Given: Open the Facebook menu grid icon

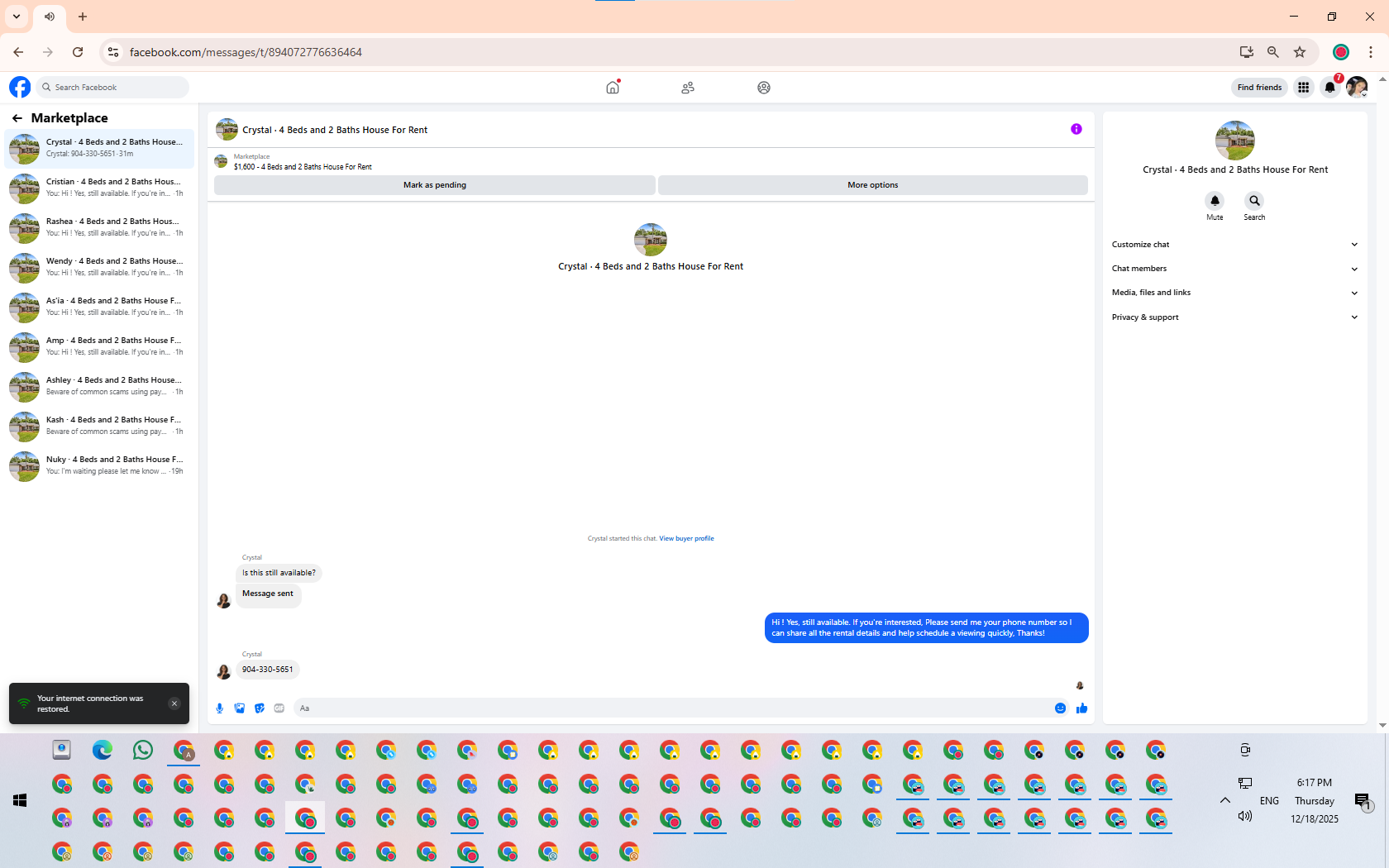Looking at the screenshot, I should click(1304, 87).
